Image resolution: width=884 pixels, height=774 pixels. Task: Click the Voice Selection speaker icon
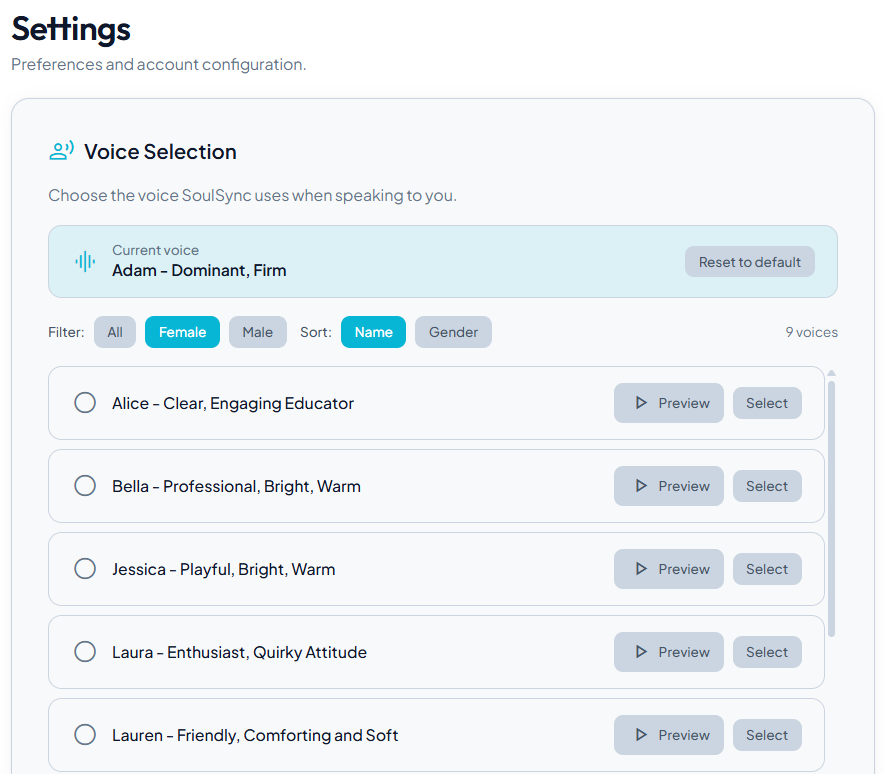62,152
